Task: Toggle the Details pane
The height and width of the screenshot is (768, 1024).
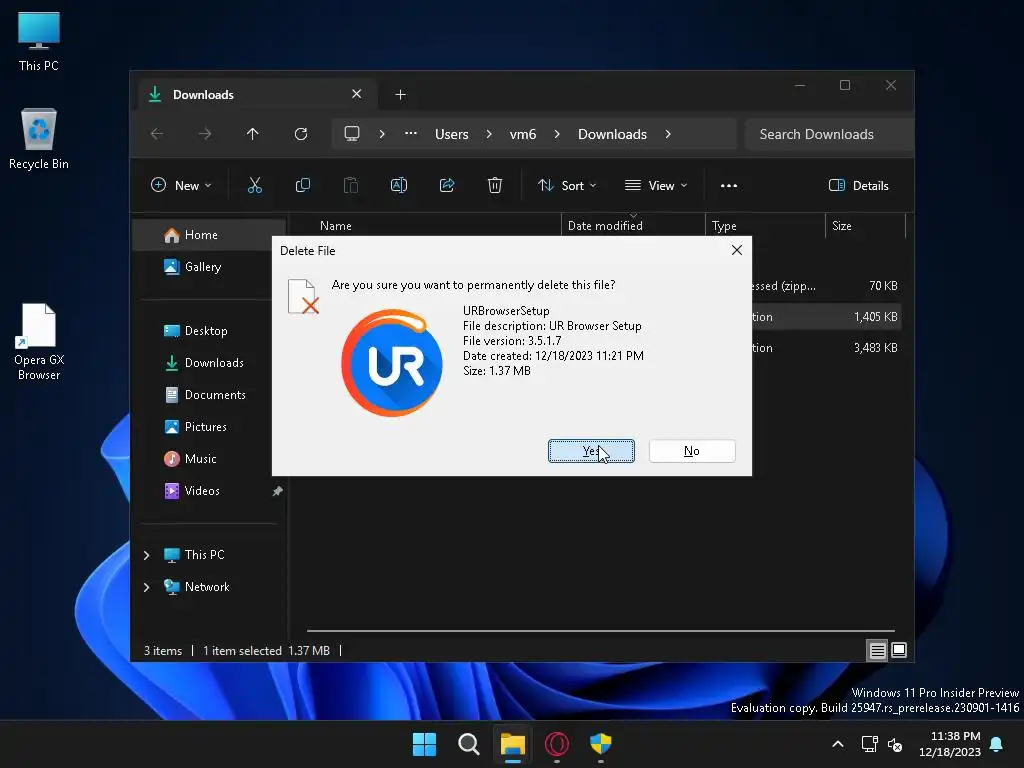Action: [x=859, y=185]
